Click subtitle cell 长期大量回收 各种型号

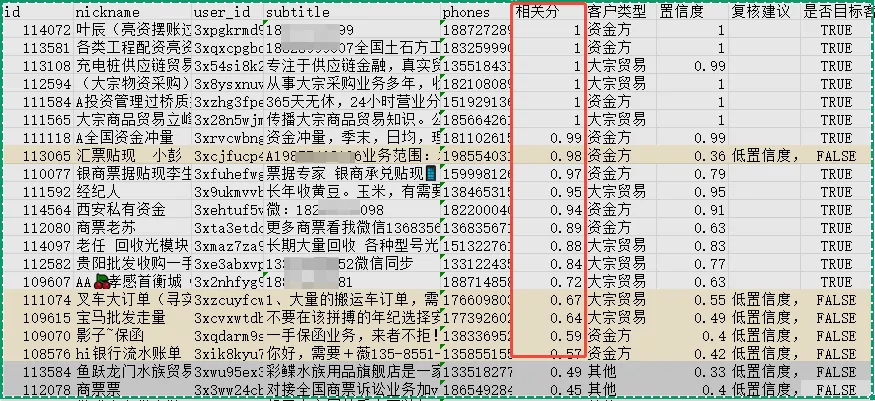(x=352, y=245)
